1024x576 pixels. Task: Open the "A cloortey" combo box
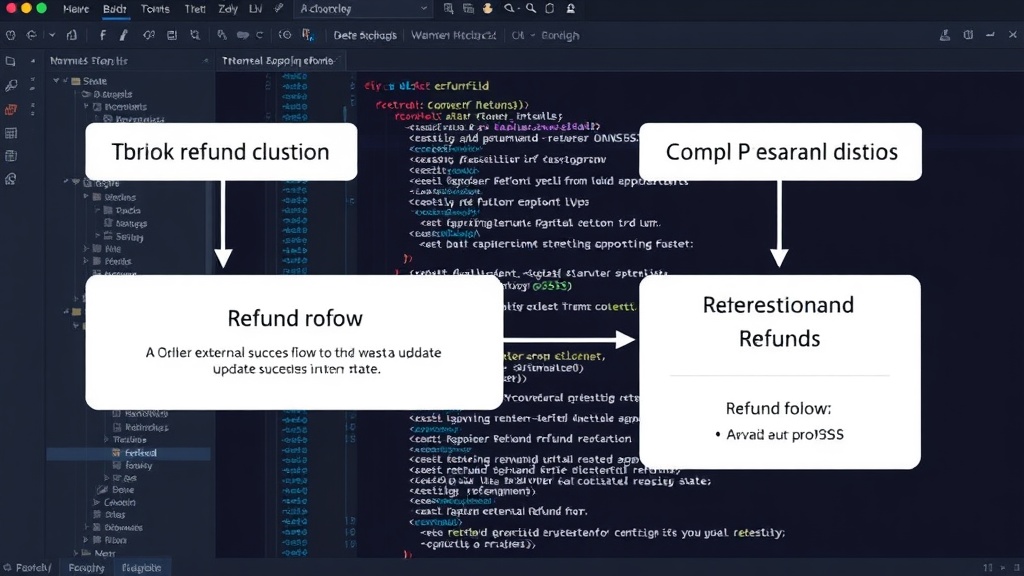pos(363,9)
